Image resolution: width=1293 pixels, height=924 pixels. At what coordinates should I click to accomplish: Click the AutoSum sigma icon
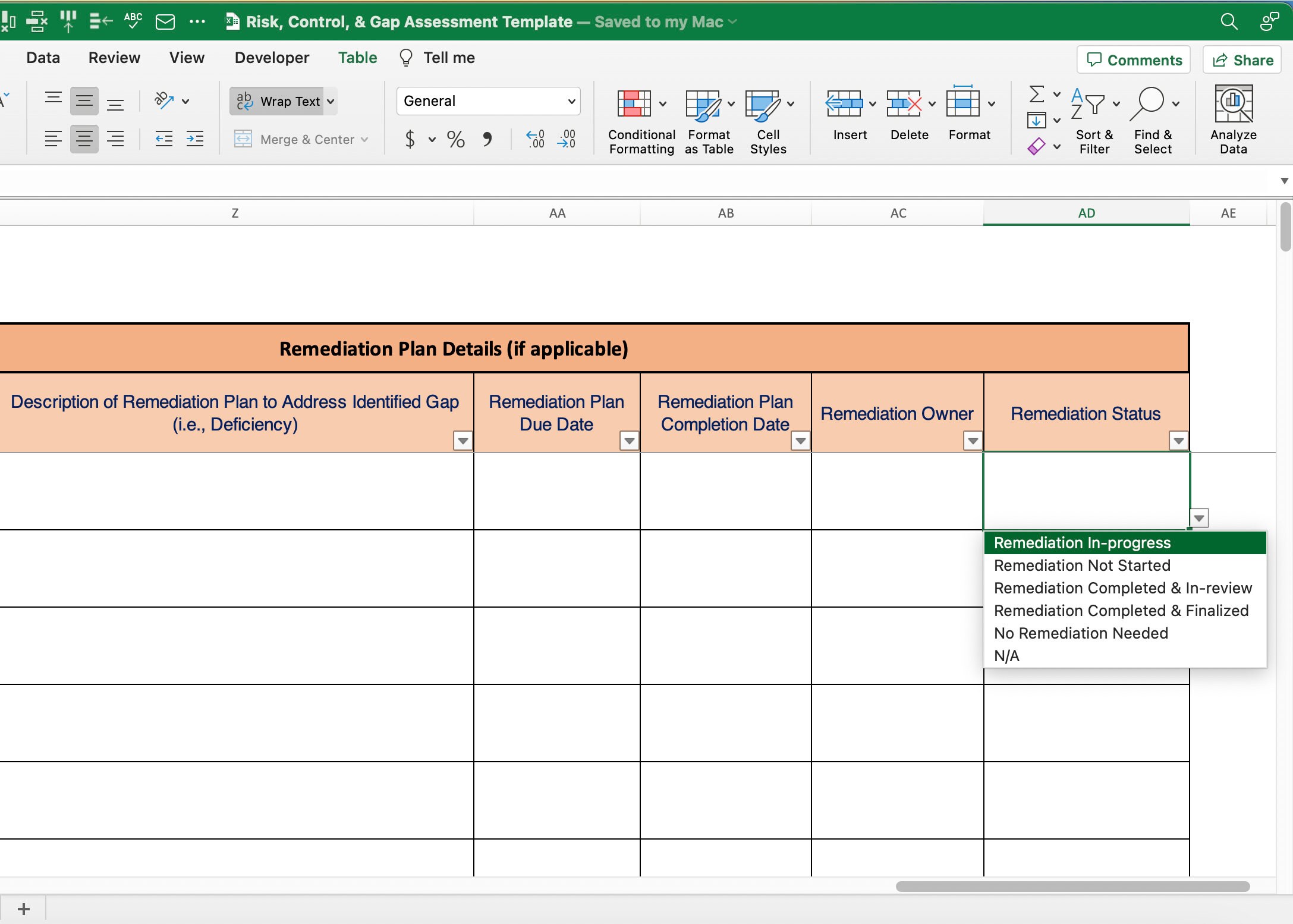click(x=1037, y=94)
